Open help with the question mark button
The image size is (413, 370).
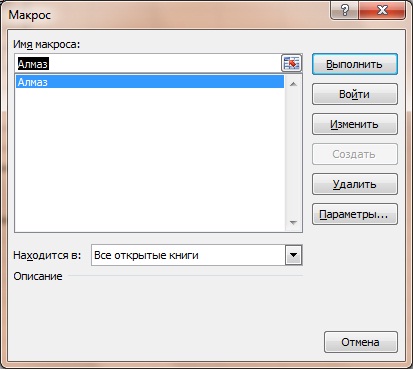[344, 11]
